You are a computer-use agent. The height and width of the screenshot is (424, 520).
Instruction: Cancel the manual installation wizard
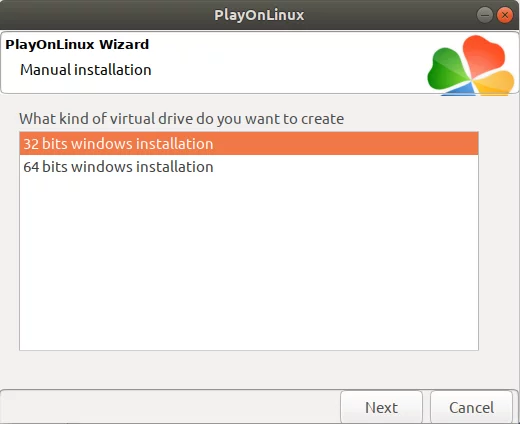[471, 407]
